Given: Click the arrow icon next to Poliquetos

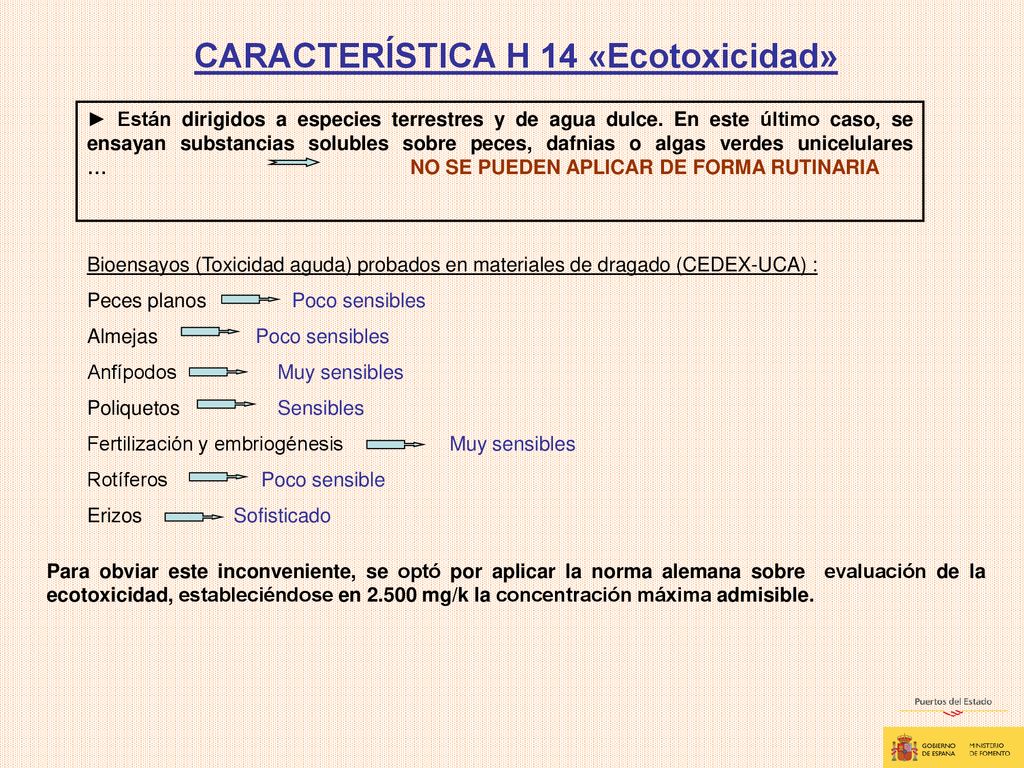Looking at the screenshot, I should point(226,404).
